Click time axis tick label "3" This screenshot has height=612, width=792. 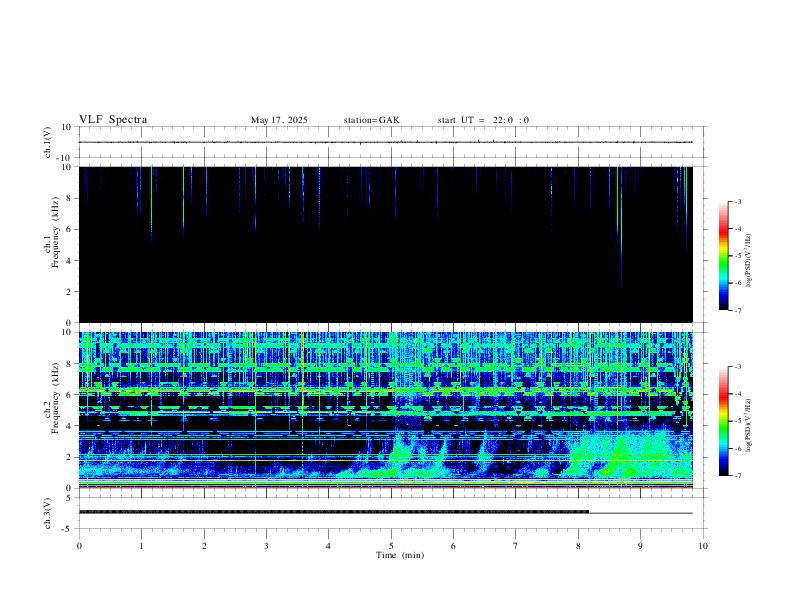coord(266,546)
